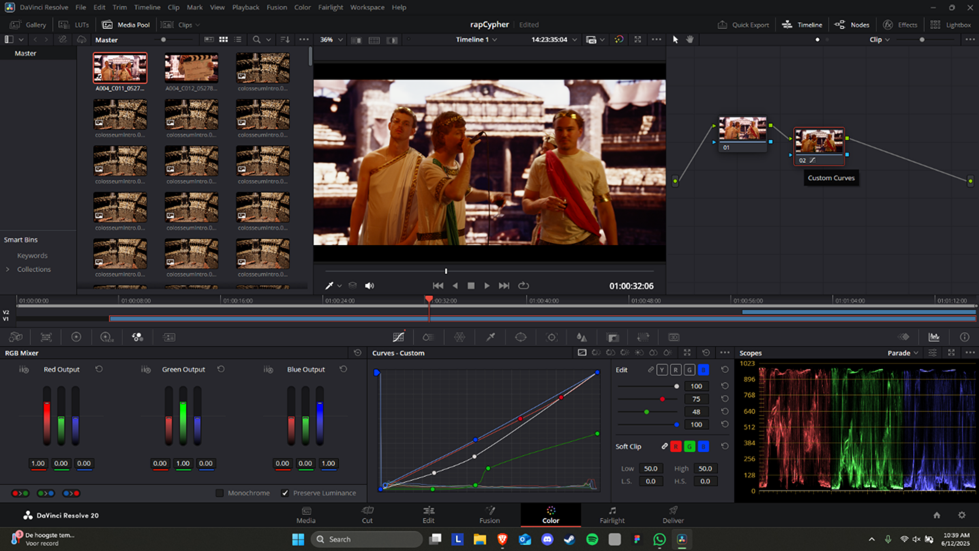Expand the viewer to full screen
Viewport: 979px width, 551px height.
(x=637, y=39)
